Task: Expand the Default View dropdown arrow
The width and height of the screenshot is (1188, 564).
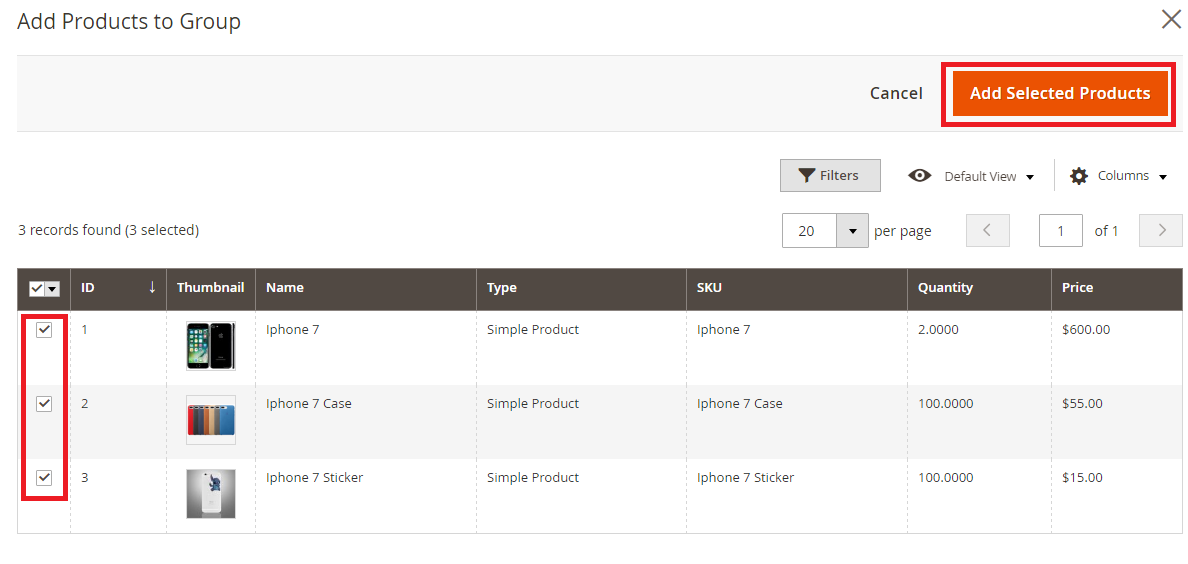Action: 1030,177
